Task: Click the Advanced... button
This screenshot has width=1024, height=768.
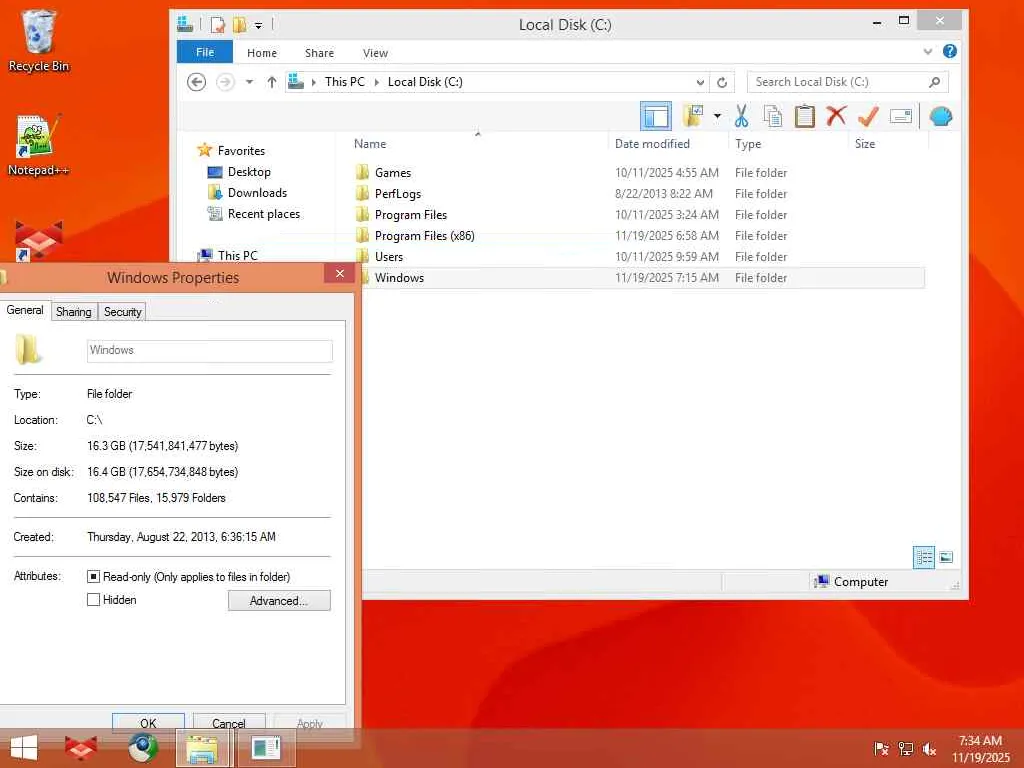Action: coord(279,601)
